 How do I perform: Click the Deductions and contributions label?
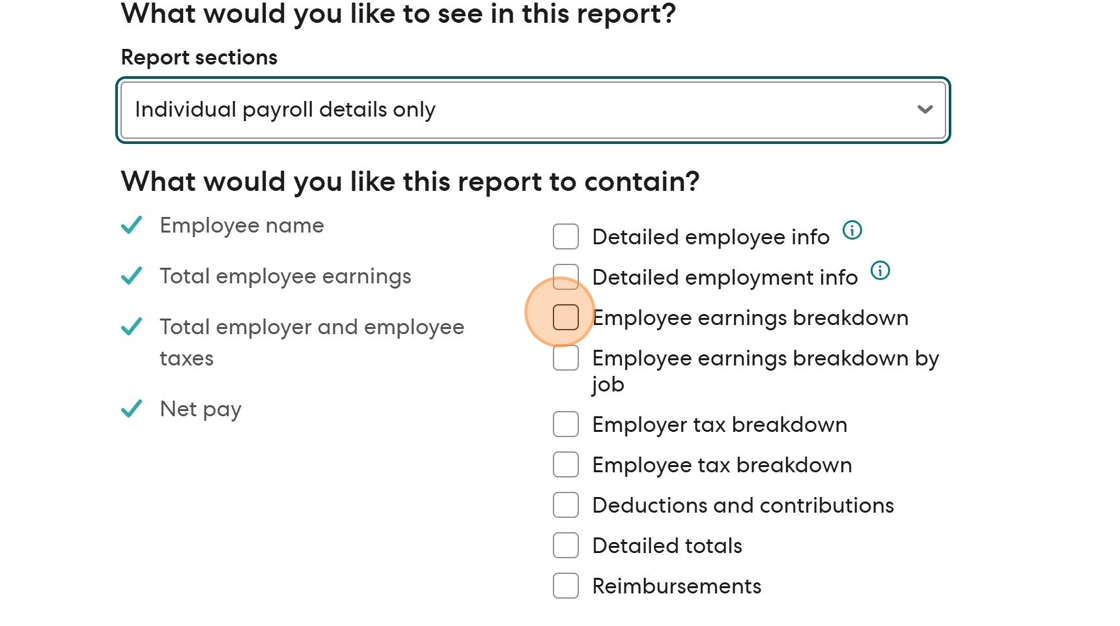[x=743, y=505]
